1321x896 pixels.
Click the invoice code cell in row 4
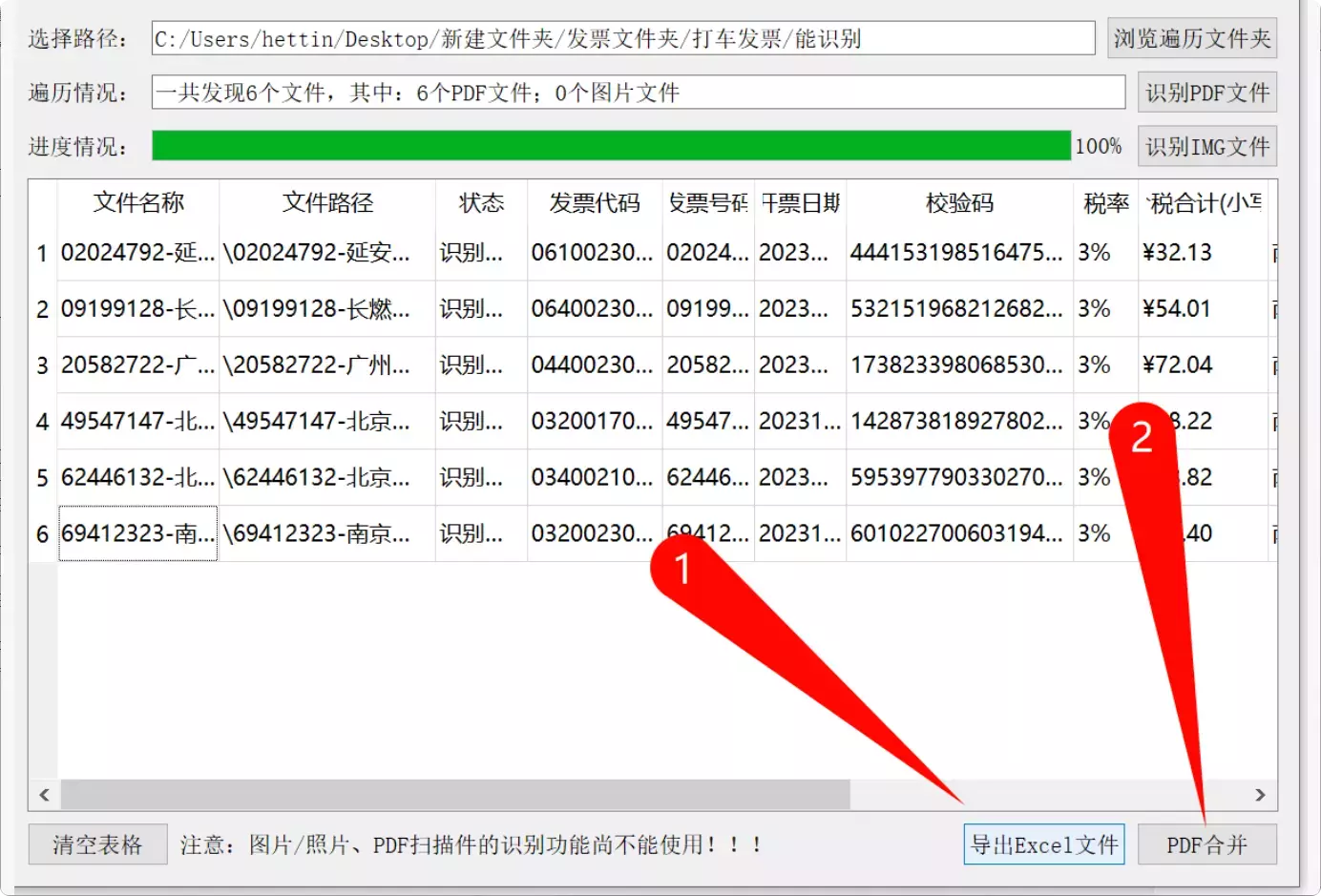(x=594, y=421)
